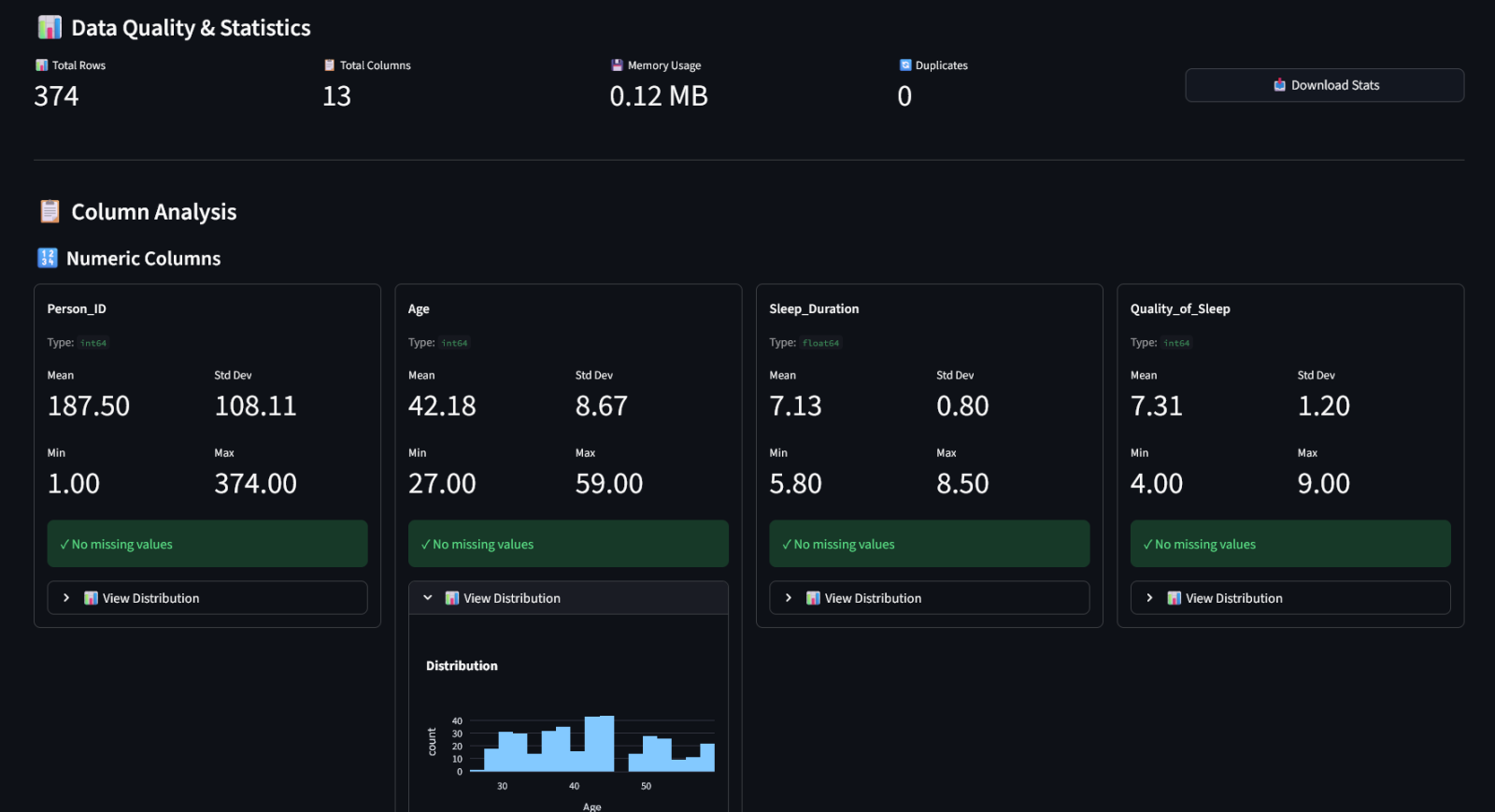The width and height of the screenshot is (1495, 812).
Task: Click the Duplicates refresh icon
Action: pyautogui.click(x=904, y=65)
